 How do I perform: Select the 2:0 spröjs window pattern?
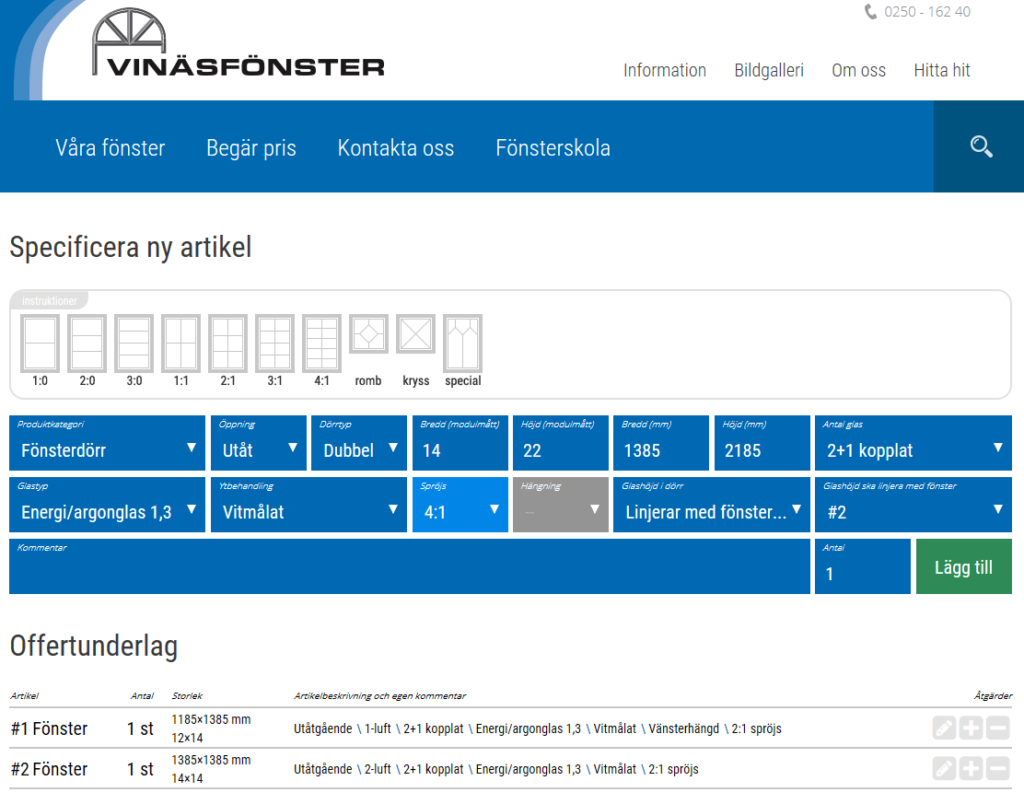pos(87,344)
